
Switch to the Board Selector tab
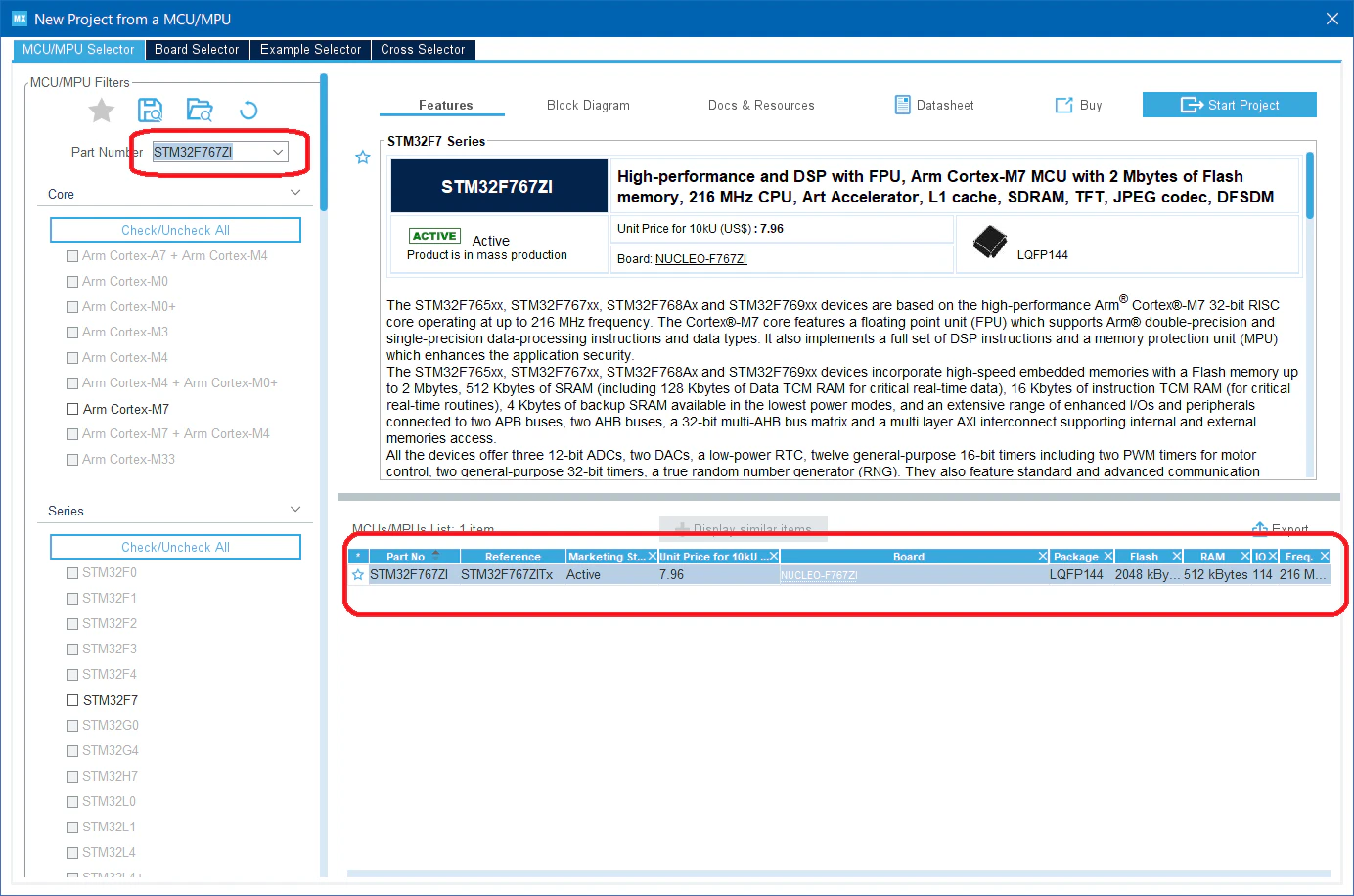197,50
